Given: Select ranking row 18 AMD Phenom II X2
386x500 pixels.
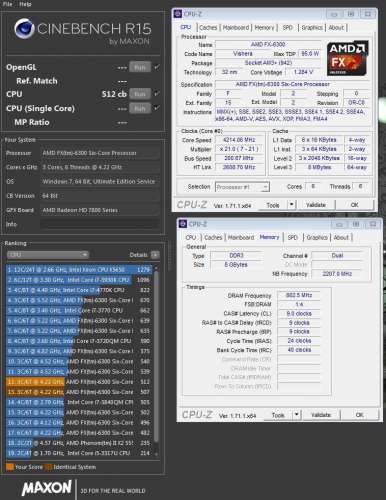Looking at the screenshot, I should click(x=79, y=443).
